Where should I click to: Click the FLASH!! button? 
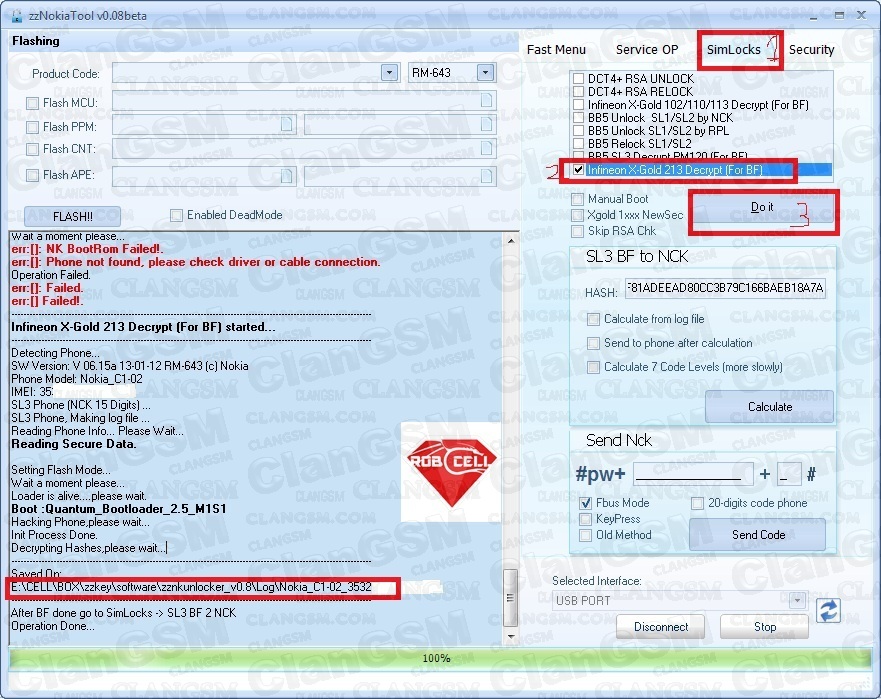coord(72,216)
